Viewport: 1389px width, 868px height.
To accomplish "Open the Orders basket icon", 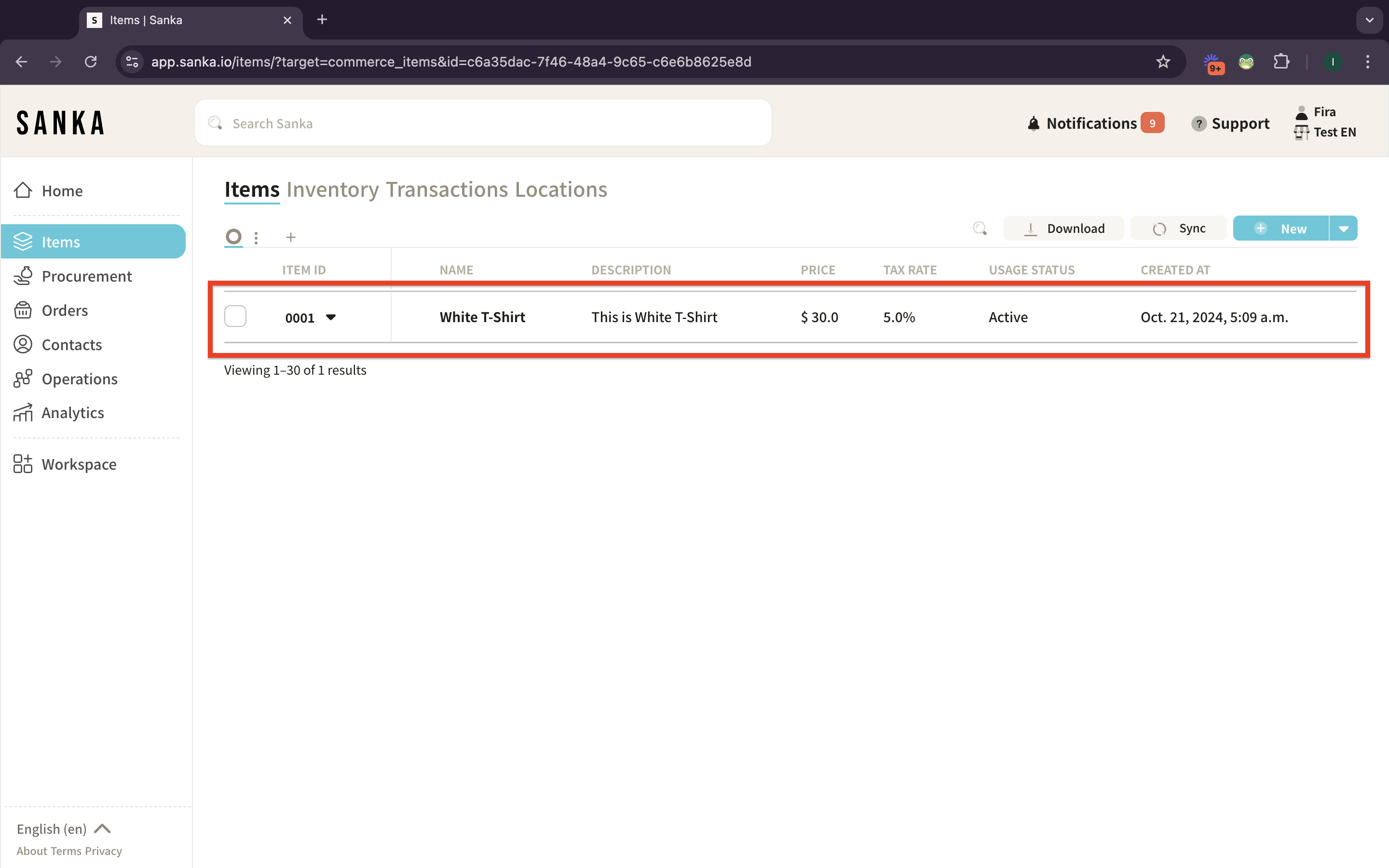I will pos(23,310).
